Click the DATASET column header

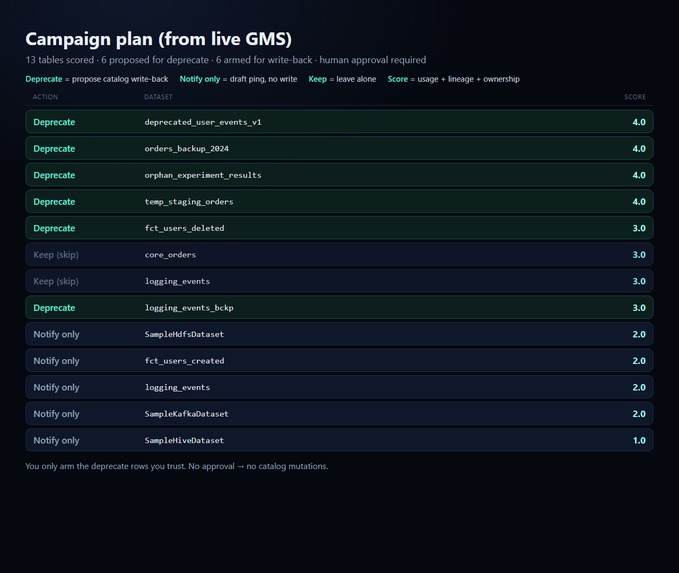click(158, 97)
